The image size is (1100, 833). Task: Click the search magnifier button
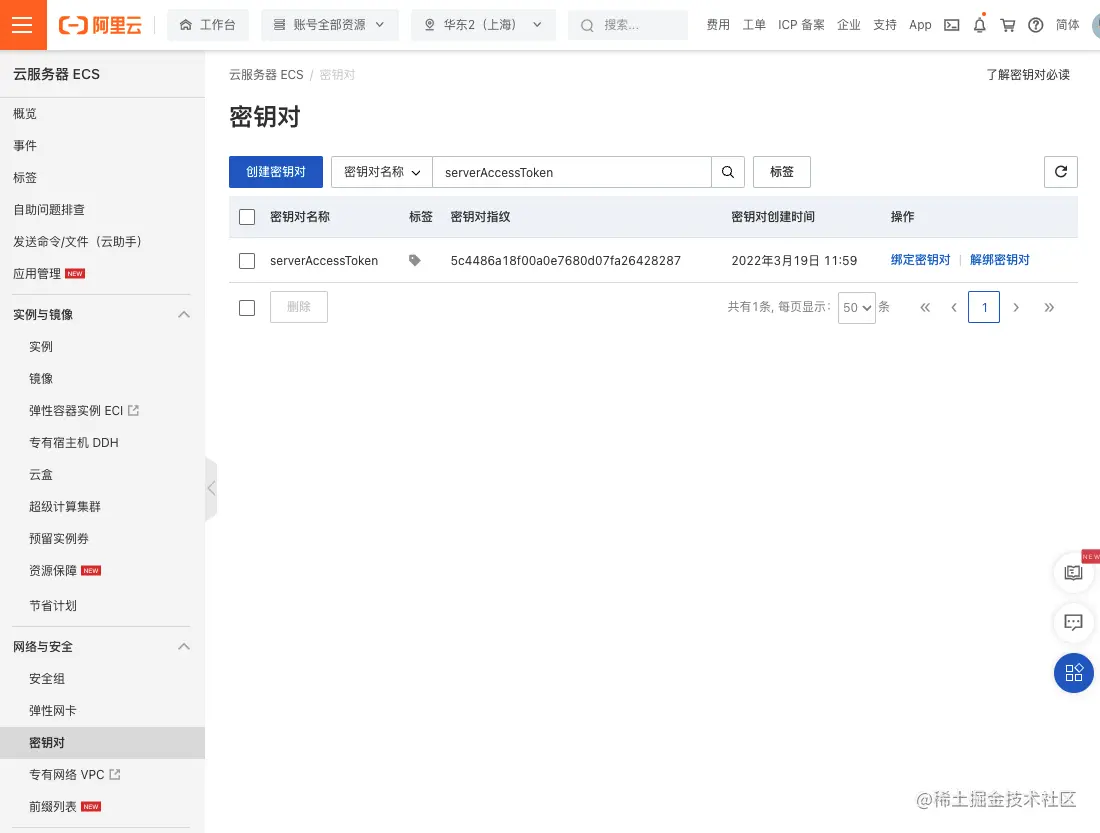tap(727, 172)
